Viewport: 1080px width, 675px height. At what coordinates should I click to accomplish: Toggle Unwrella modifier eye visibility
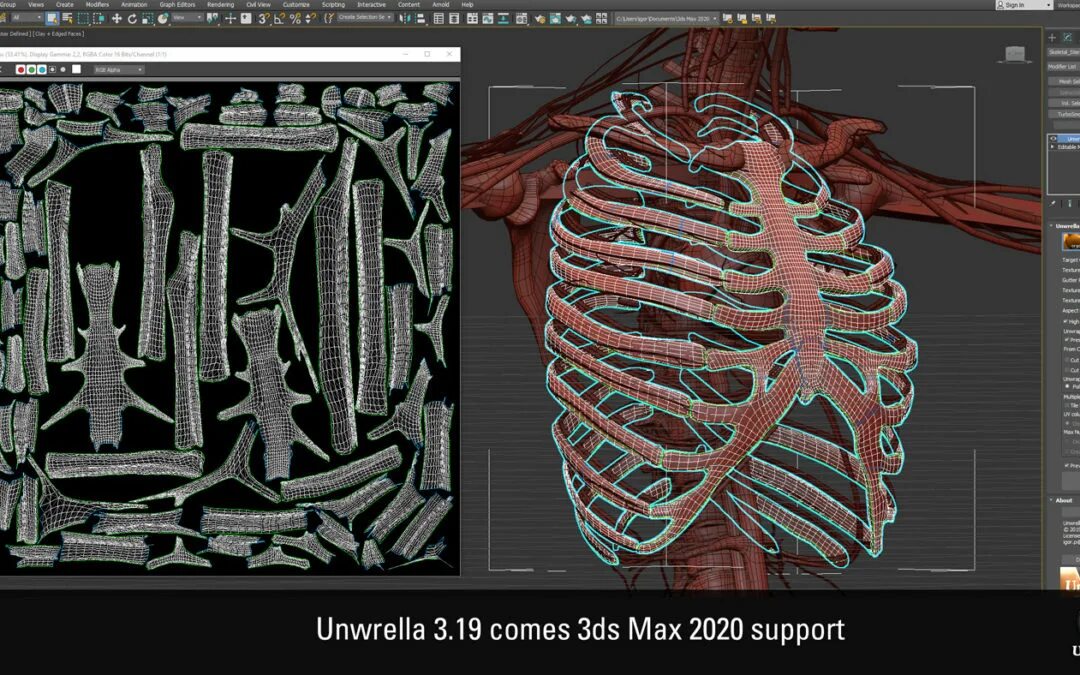click(1052, 138)
